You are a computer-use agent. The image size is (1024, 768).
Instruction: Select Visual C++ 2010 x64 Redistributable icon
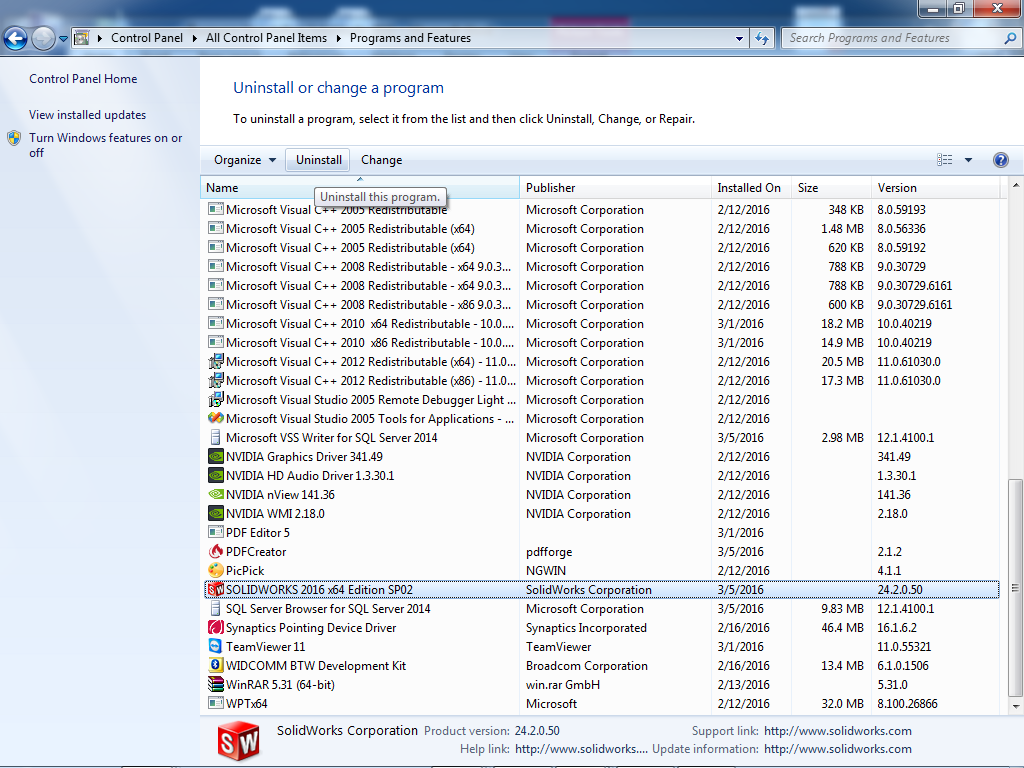click(x=216, y=323)
